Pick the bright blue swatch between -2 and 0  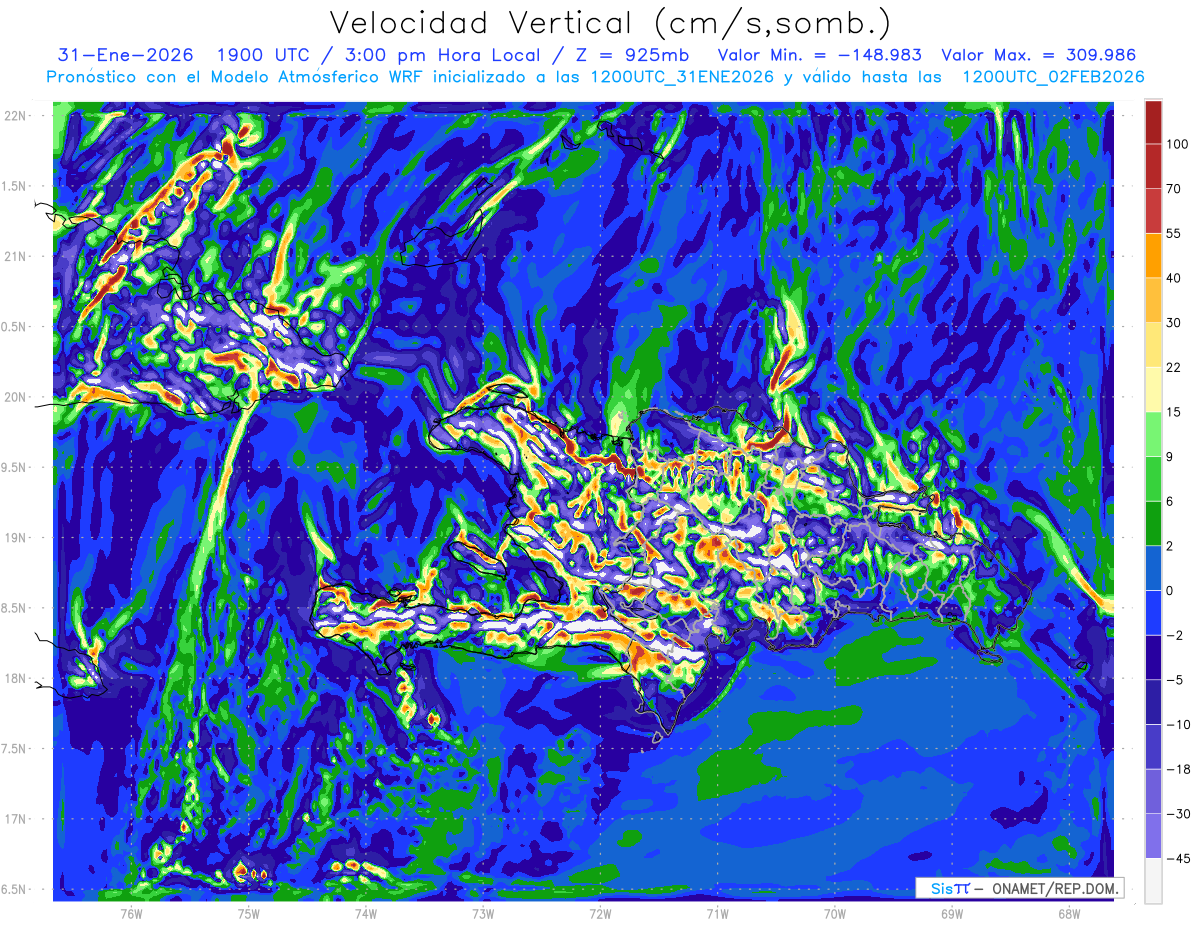click(1153, 612)
